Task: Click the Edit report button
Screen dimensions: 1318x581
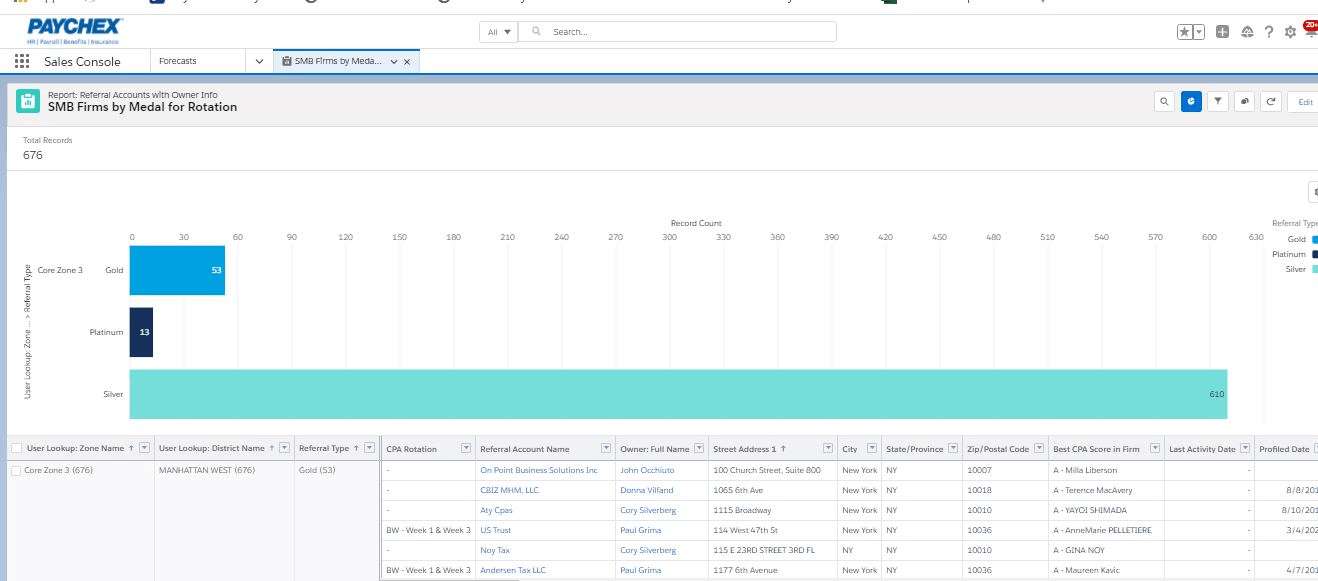Action: pos(1304,101)
